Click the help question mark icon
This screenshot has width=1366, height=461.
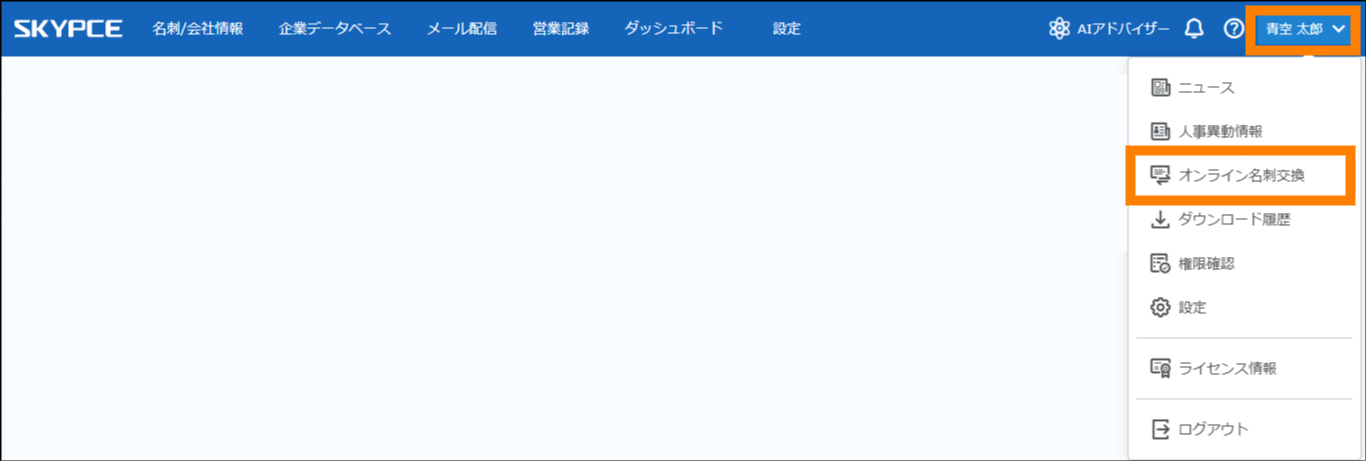[1233, 29]
